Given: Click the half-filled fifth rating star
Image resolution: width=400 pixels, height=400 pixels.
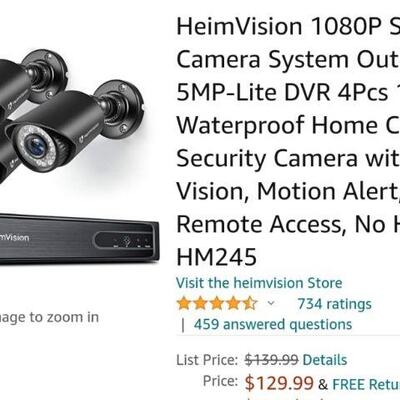Looking at the screenshot, I should tap(250, 304).
